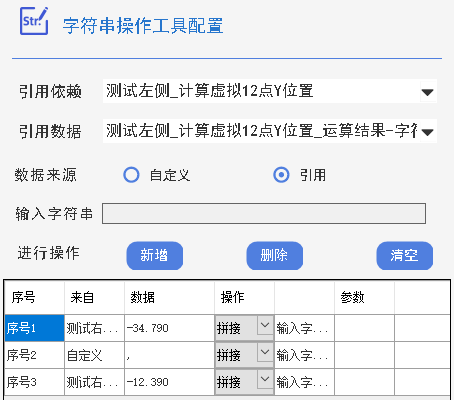Click the 参数 column header
Image resolution: width=454 pixels, height=400 pixels.
point(364,297)
